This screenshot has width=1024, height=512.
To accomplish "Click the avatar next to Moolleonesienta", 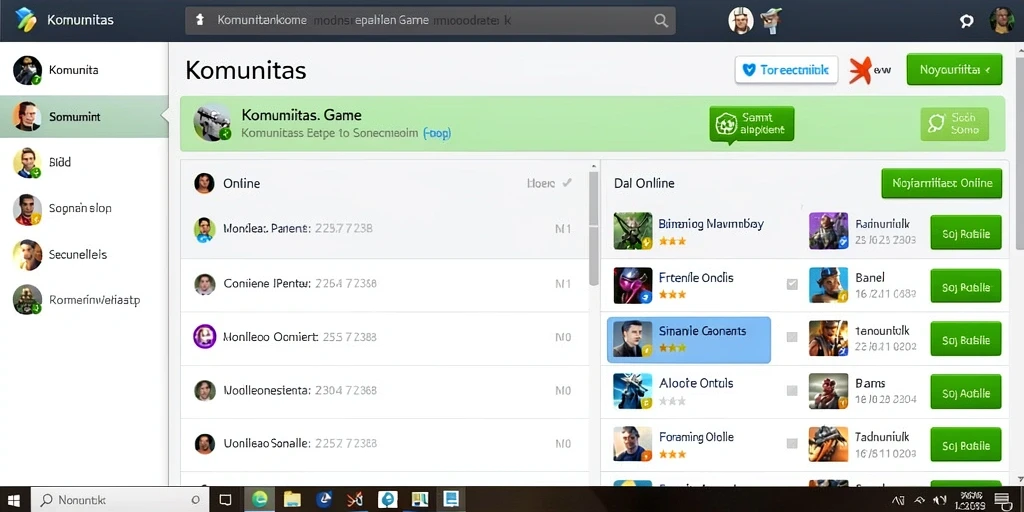I will [x=204, y=391].
